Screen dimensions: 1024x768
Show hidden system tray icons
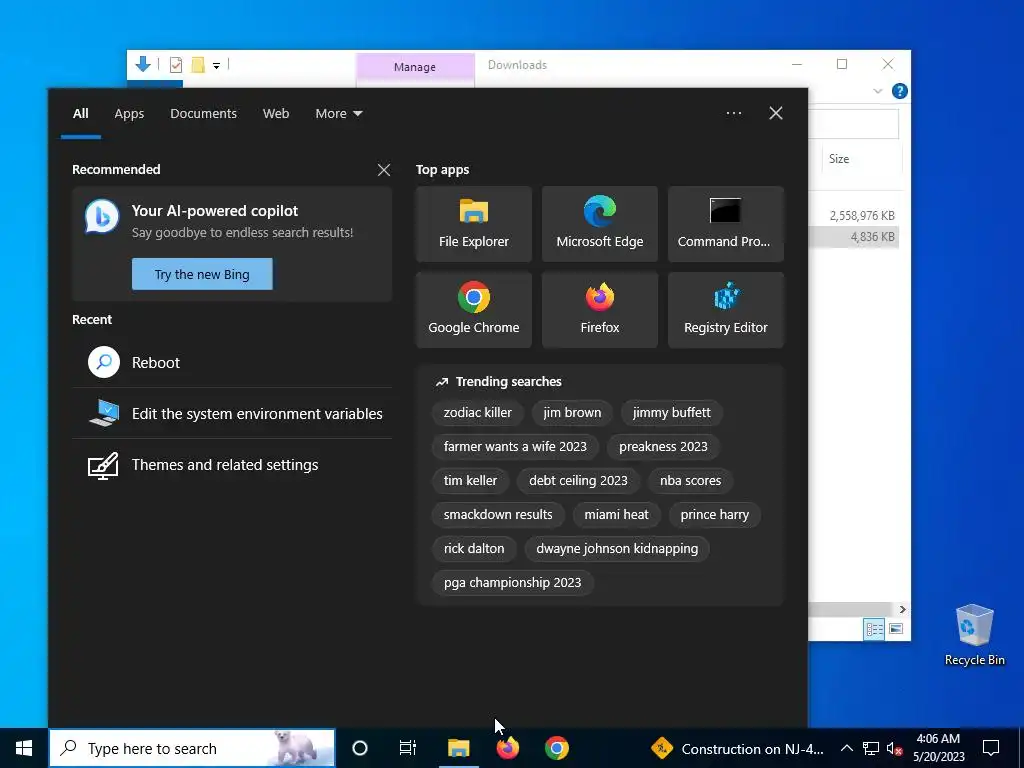click(846, 748)
